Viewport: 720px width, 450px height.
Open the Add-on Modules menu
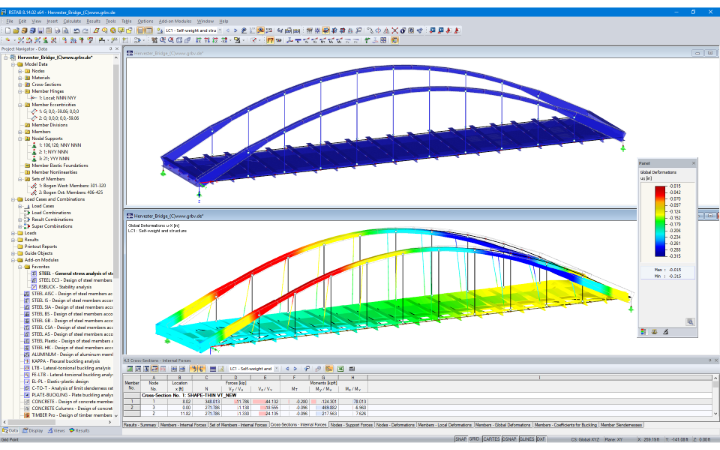tap(175, 21)
